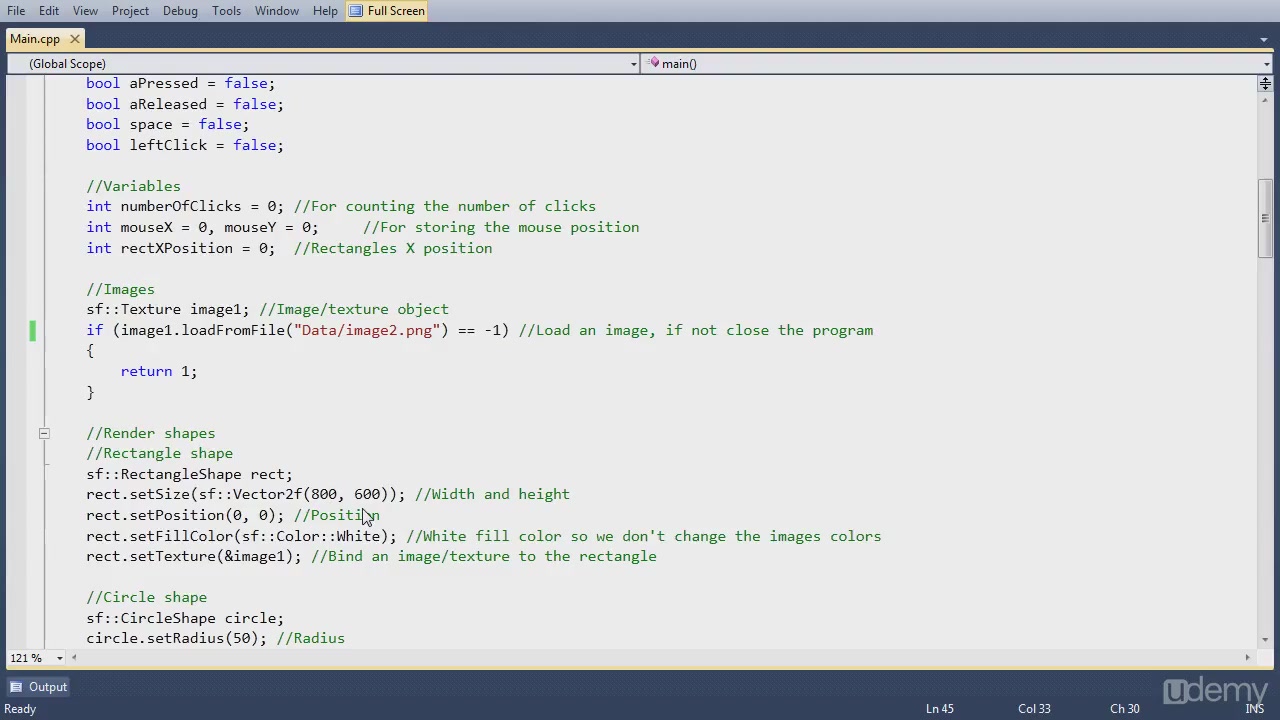Close the Main.cpp tab
Image resolution: width=1280 pixels, height=720 pixels.
coord(75,39)
